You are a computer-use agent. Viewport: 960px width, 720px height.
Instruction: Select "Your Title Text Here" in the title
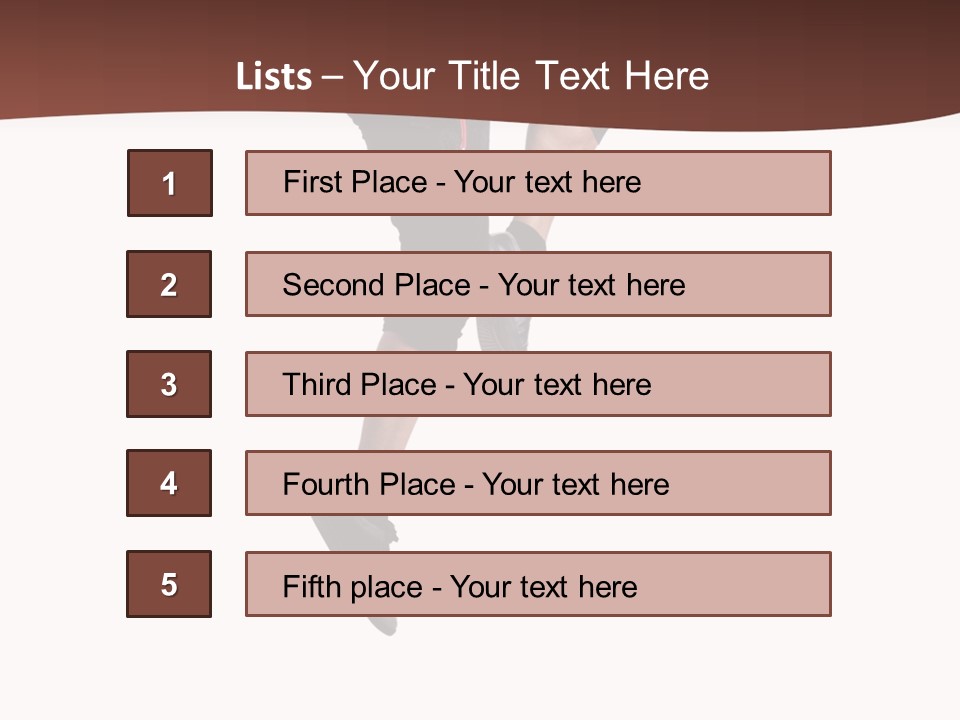[531, 77]
